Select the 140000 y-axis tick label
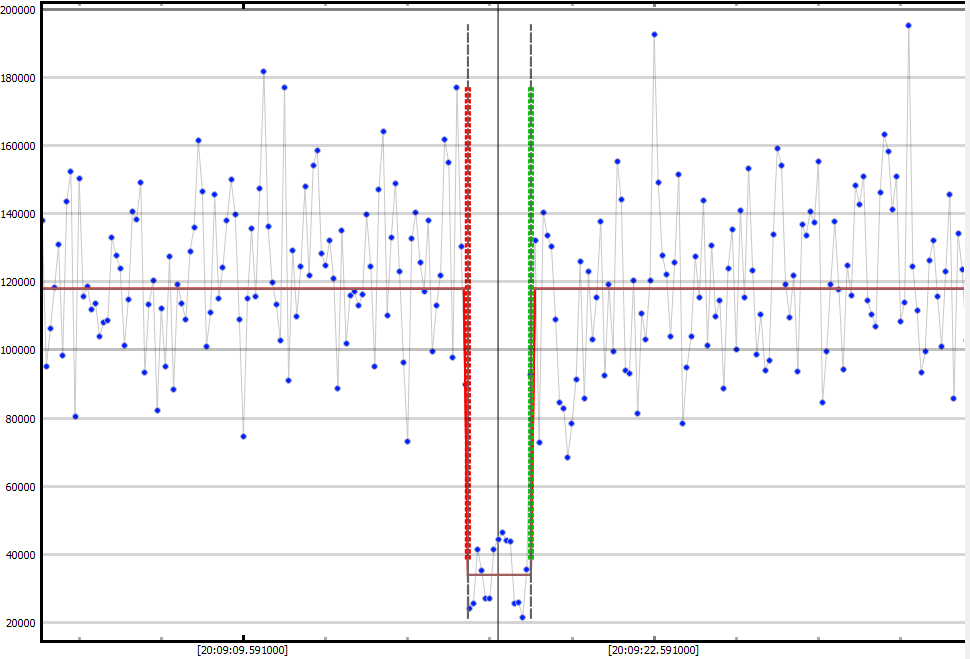This screenshot has width=970, height=659. click(19, 214)
